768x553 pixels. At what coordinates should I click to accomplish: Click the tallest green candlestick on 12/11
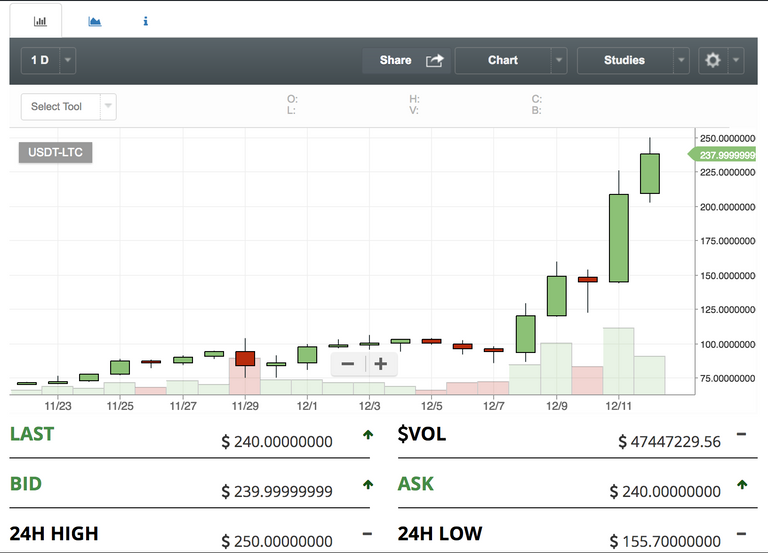point(619,238)
